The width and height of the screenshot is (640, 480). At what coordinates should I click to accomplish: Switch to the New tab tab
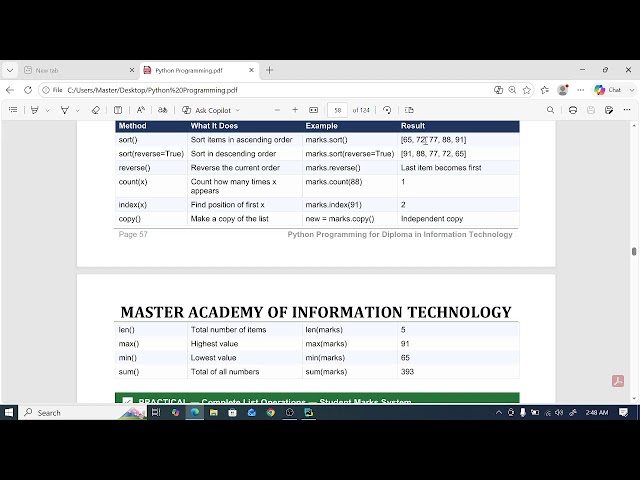click(78, 70)
